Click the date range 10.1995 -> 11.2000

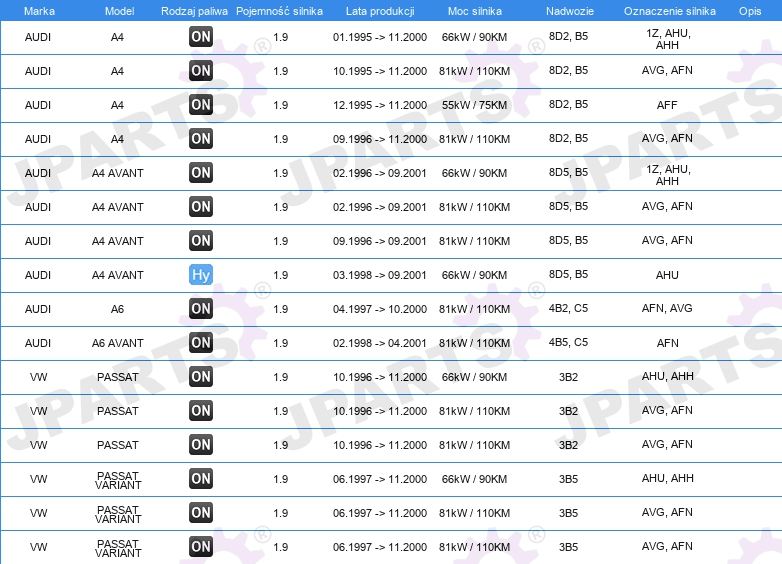(380, 71)
